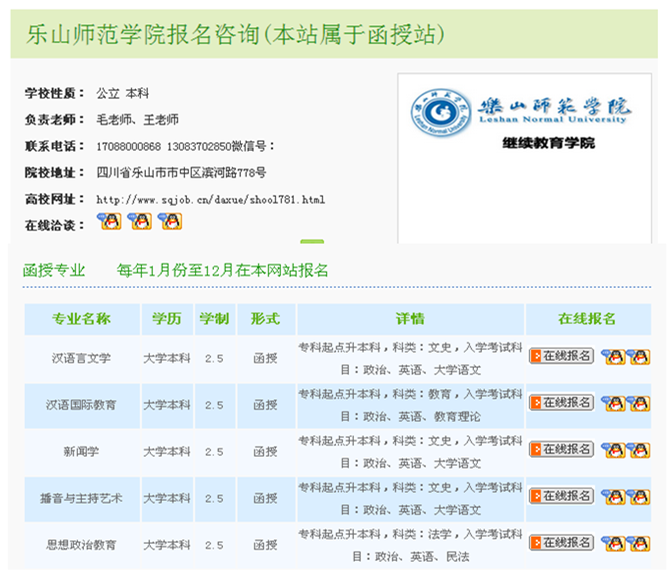Open second QQ icon in 思想政治教育 row
This screenshot has height=570, width=667.
point(638,544)
